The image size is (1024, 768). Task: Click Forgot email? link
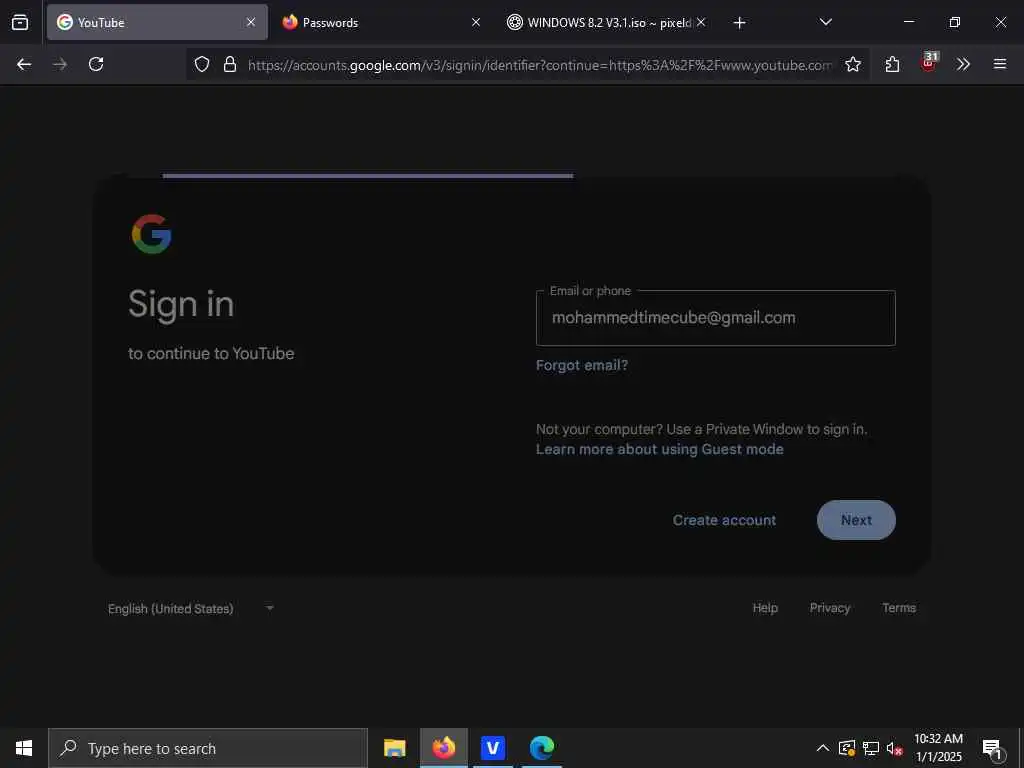click(582, 365)
